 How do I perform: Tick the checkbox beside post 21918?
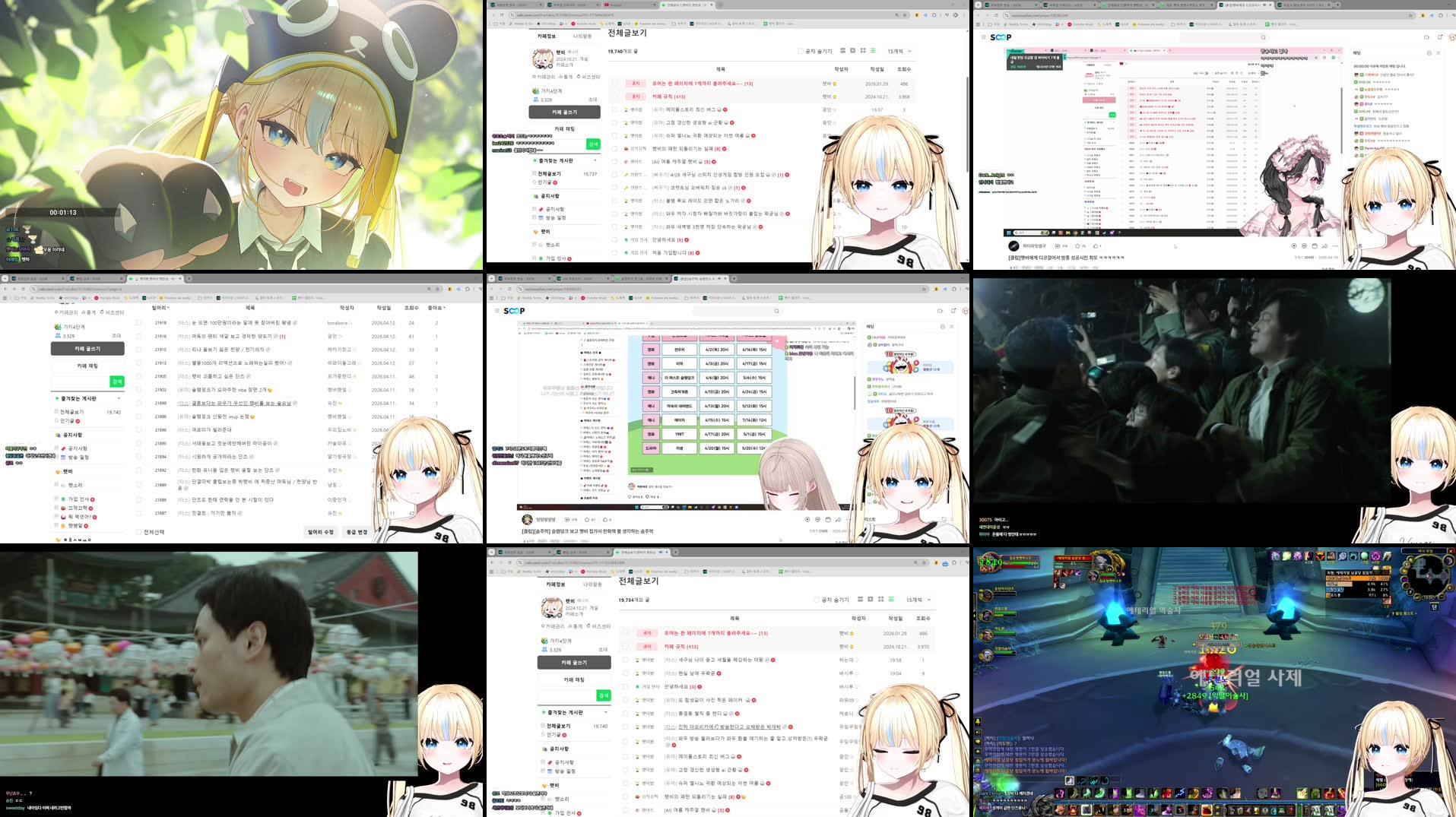(x=138, y=322)
